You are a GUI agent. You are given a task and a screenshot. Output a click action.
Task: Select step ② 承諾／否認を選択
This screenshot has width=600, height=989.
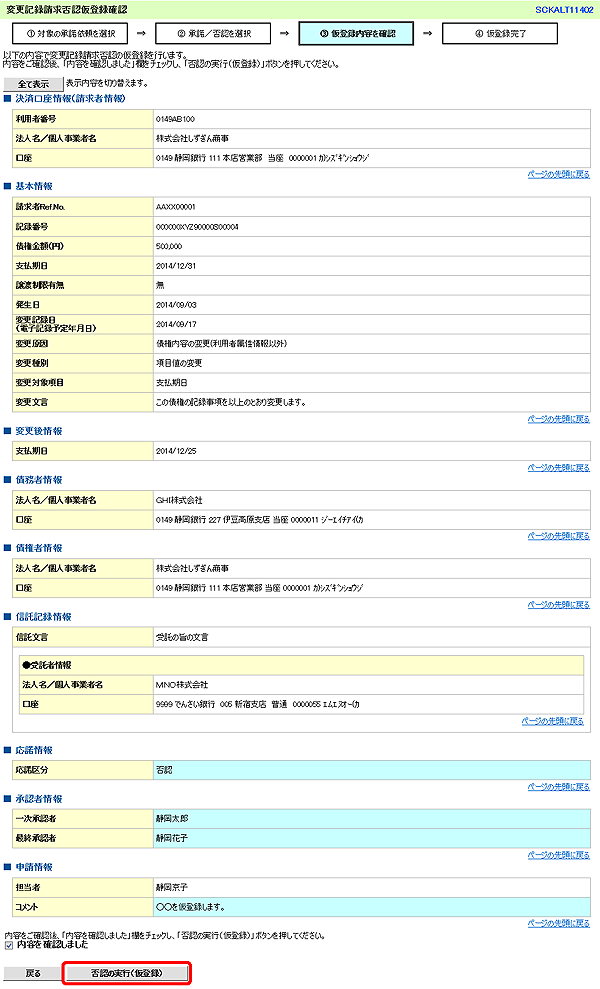(x=213, y=33)
